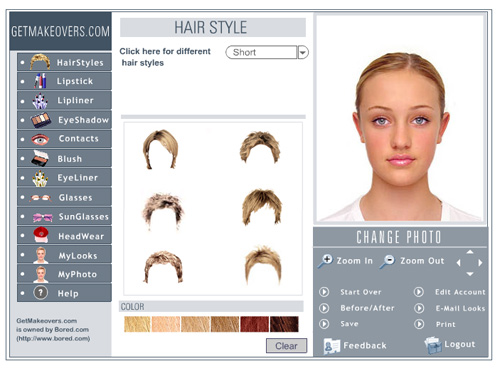Click the Logout printer-like icon
This screenshot has width=500, height=371.
(x=433, y=345)
